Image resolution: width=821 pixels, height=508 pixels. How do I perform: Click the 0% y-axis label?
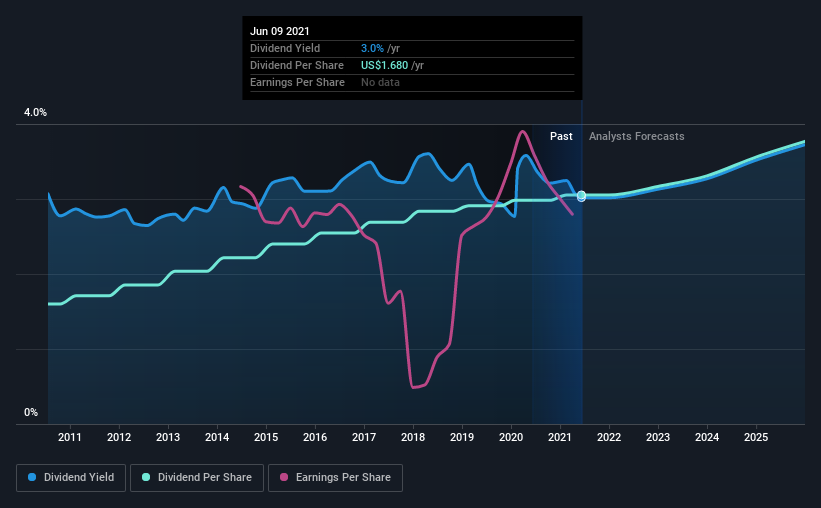[31, 413]
